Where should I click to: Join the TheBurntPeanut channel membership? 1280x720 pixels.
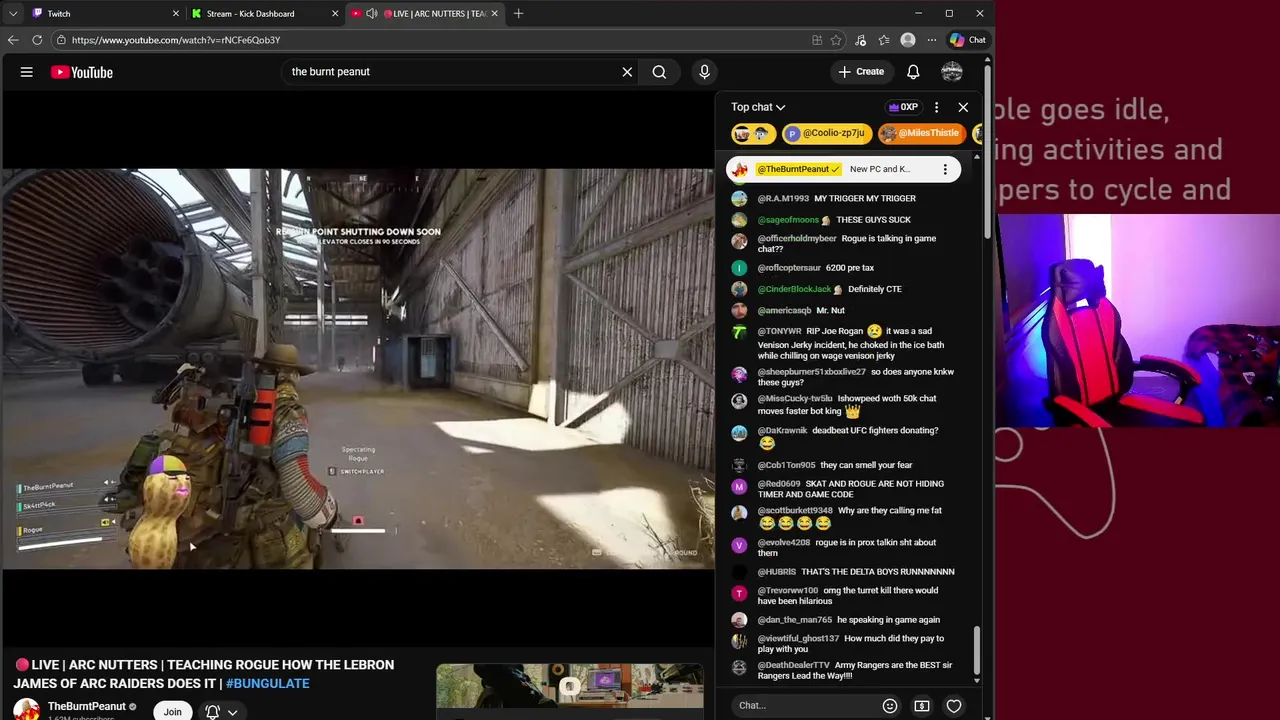[173, 712]
